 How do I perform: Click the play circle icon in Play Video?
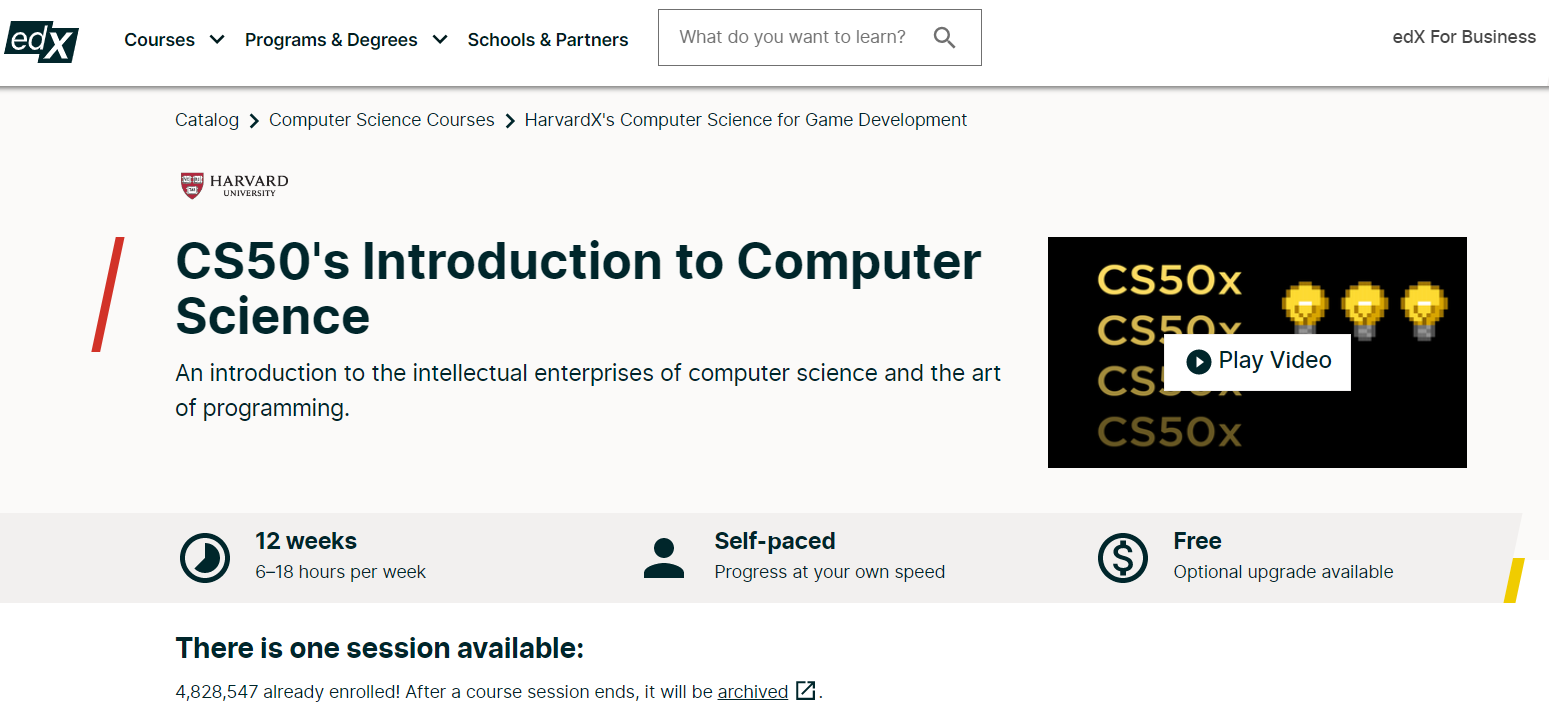pos(1198,361)
